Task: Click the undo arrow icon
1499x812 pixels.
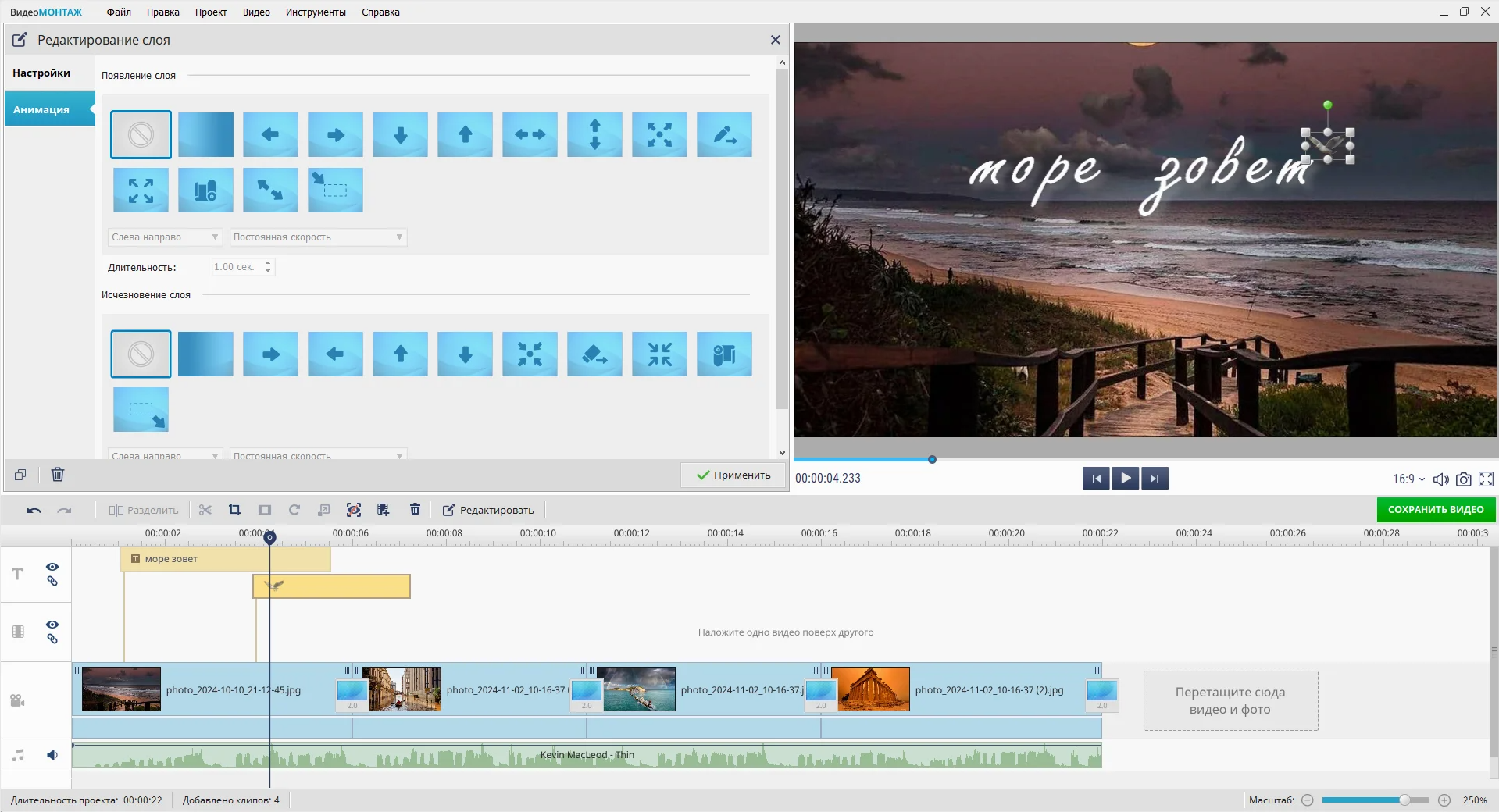Action: (x=34, y=510)
